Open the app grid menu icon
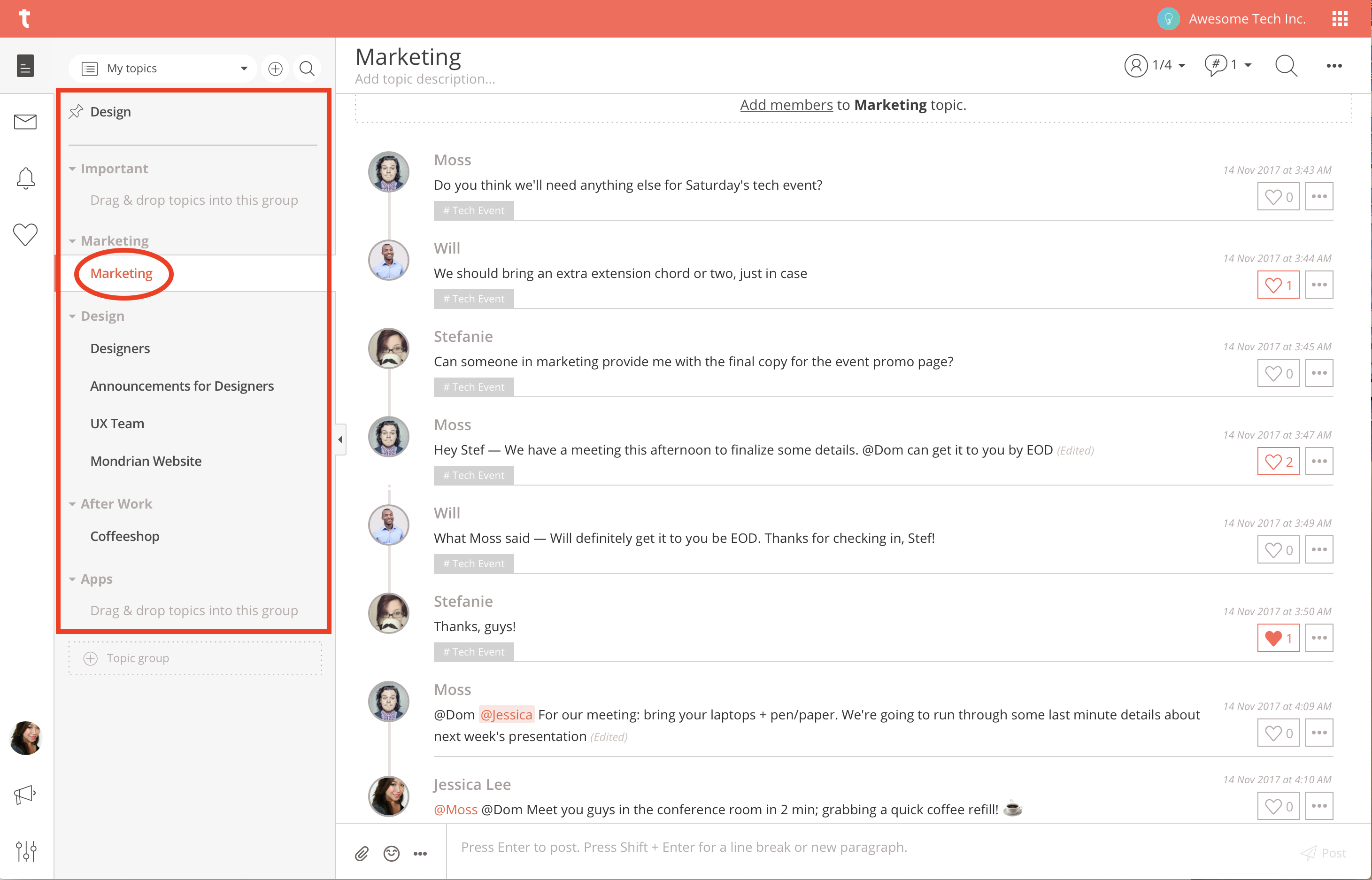1372x880 pixels. pos(1340,19)
